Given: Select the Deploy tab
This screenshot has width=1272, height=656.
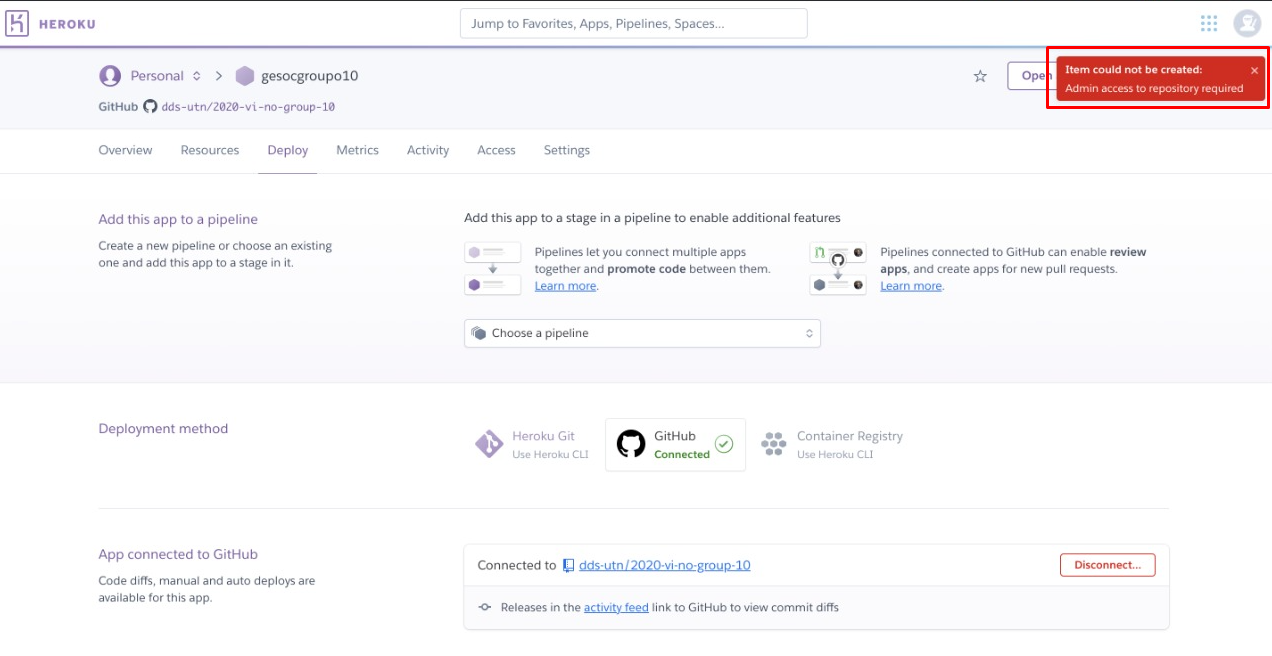Looking at the screenshot, I should [288, 150].
